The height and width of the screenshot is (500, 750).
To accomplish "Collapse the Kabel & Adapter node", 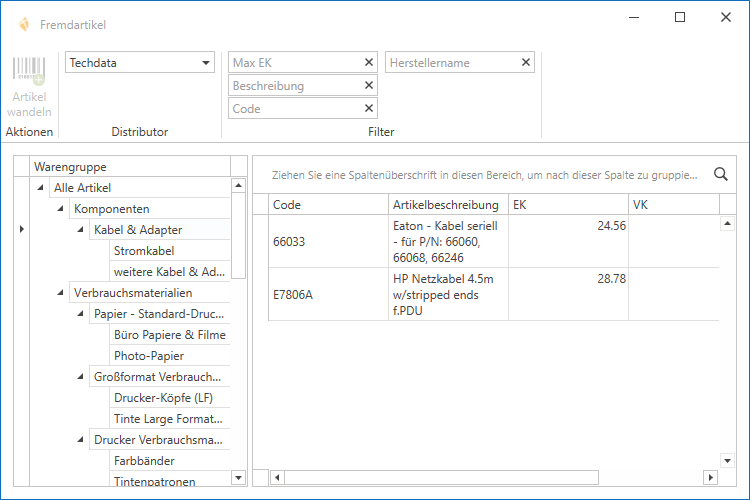I will coord(80,230).
